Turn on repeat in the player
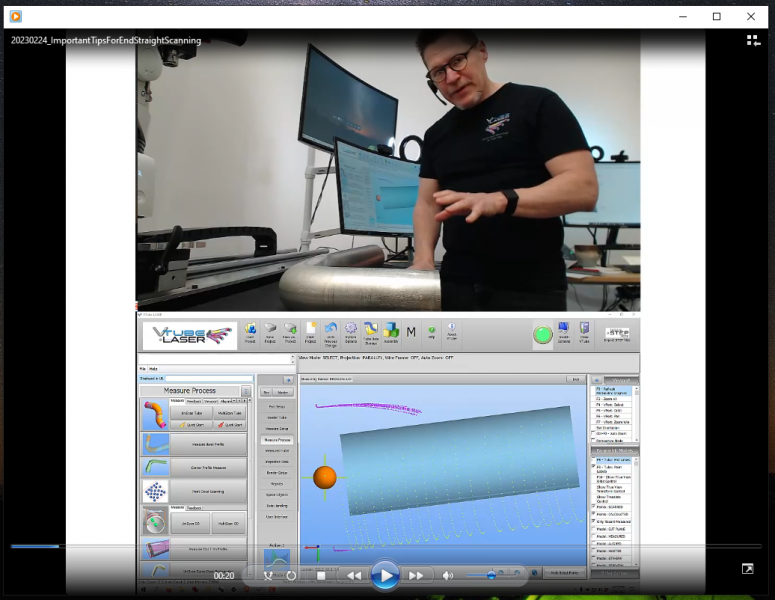 tap(291, 576)
